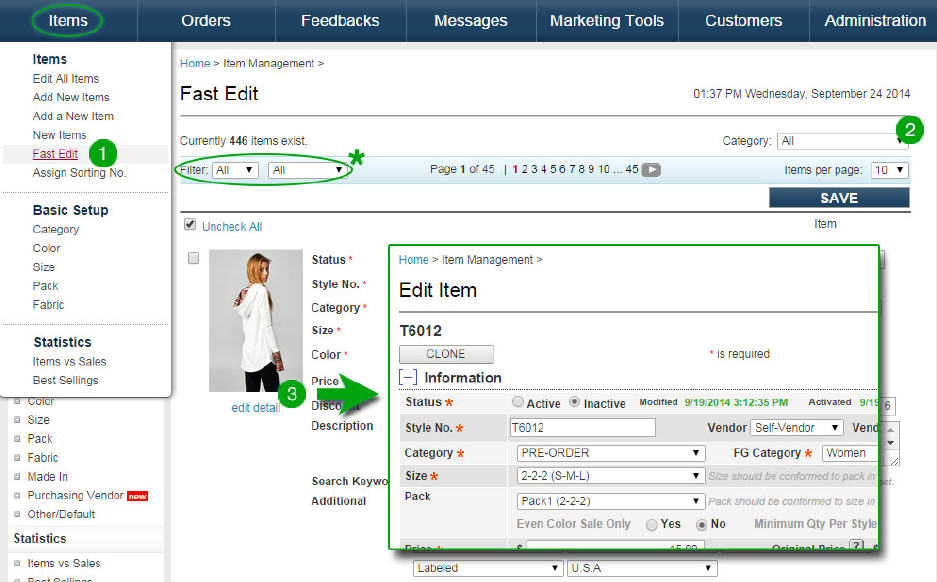
Task: Click the next page arrow icon
Action: 651,170
